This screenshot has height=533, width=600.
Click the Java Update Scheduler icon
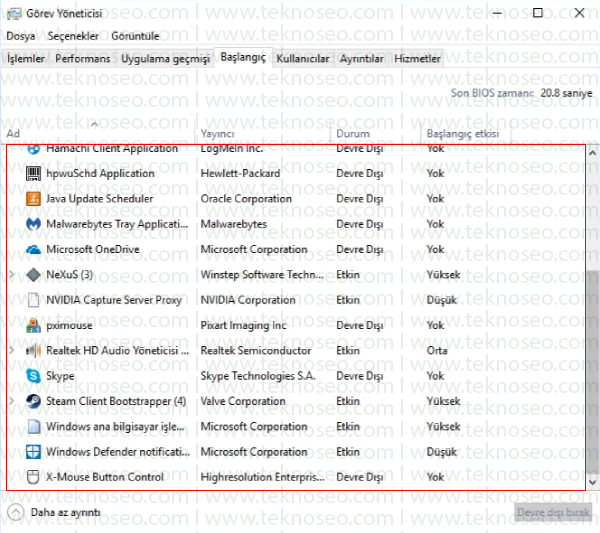[33, 199]
